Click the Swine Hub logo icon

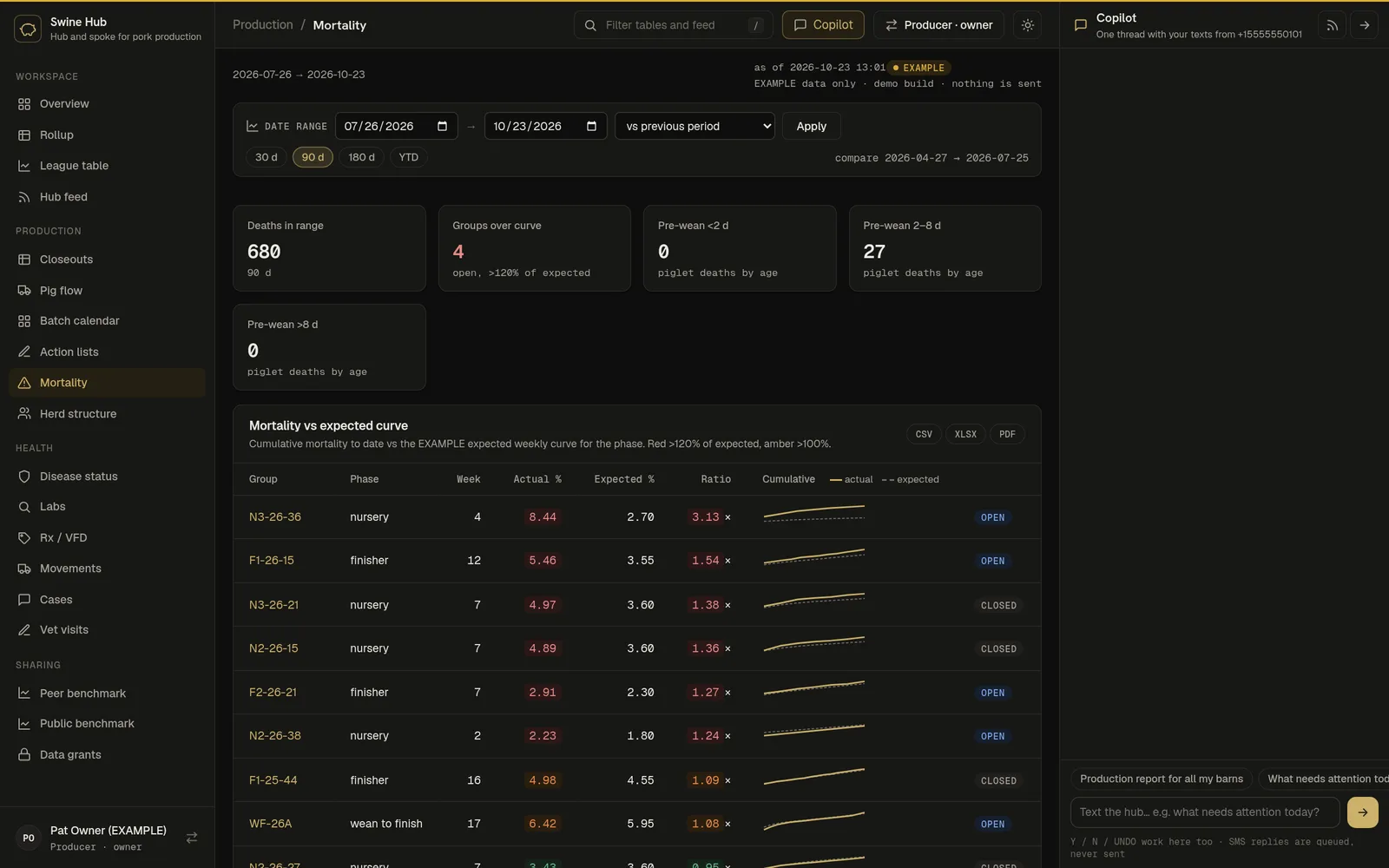(x=28, y=29)
